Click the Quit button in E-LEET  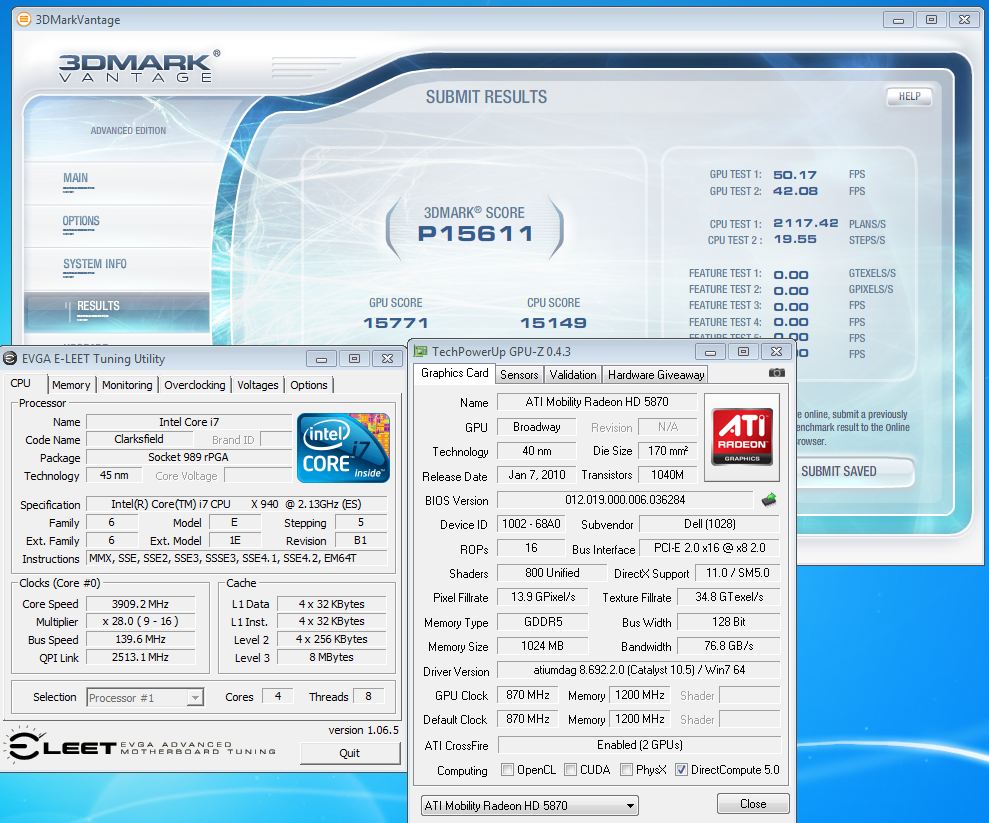point(349,753)
